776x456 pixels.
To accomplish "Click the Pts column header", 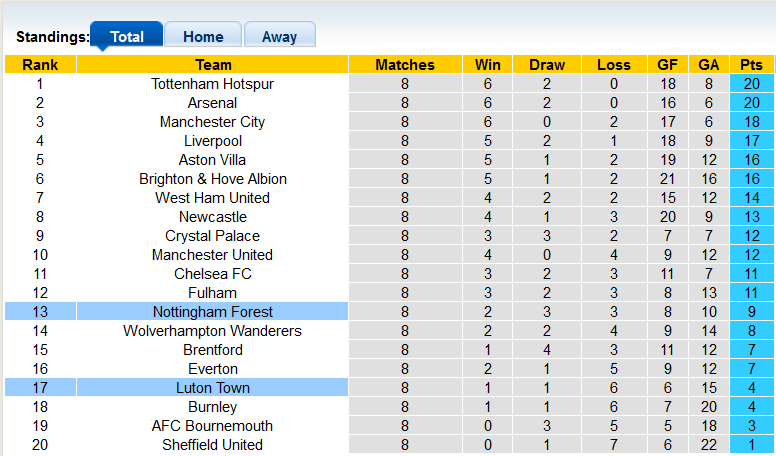I will 751,65.
